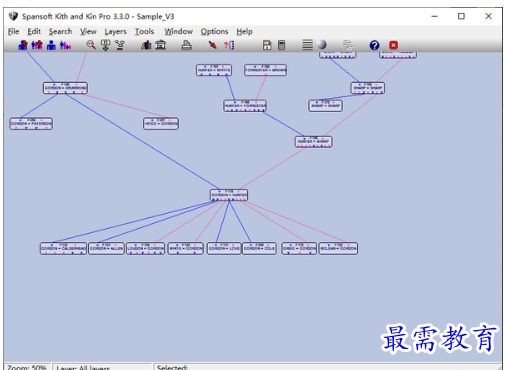This screenshot has height=370, width=505.
Task: Open the Layers menu
Action: click(x=115, y=31)
